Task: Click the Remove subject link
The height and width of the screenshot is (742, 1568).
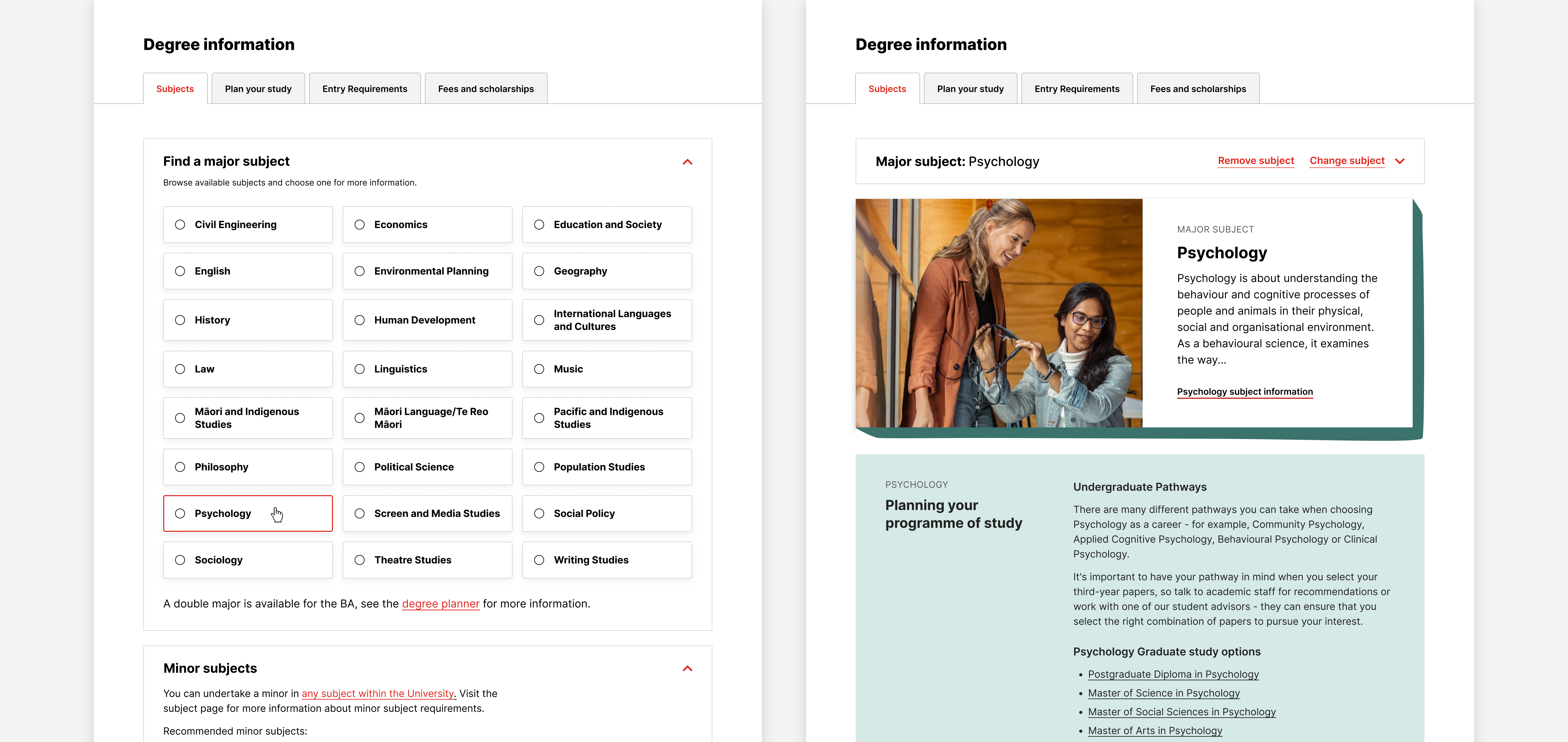Action: coord(1256,161)
